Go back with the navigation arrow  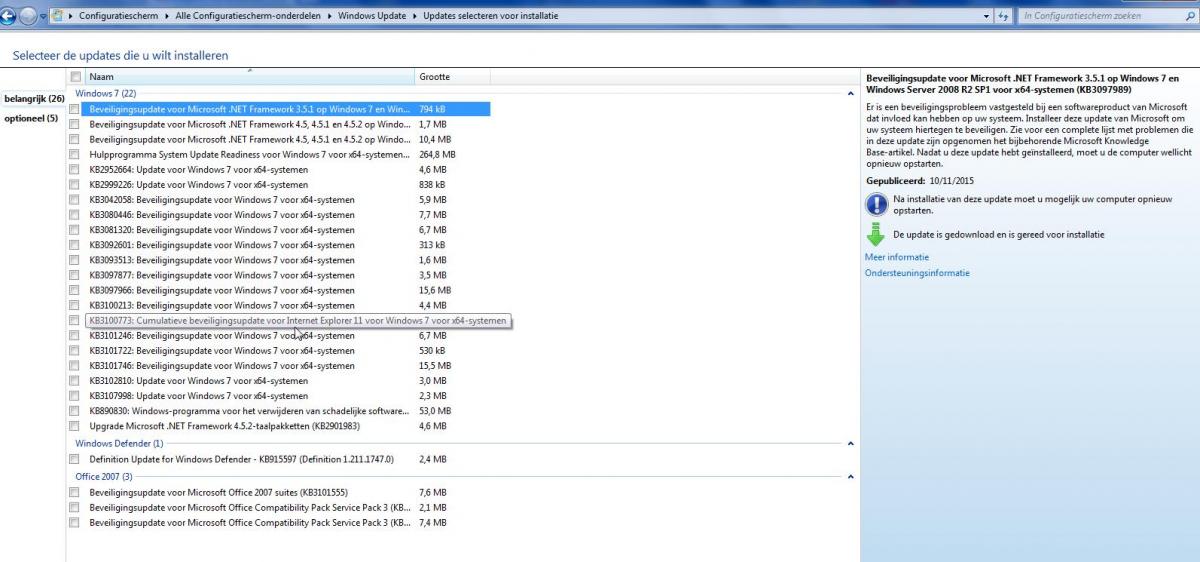pos(9,16)
